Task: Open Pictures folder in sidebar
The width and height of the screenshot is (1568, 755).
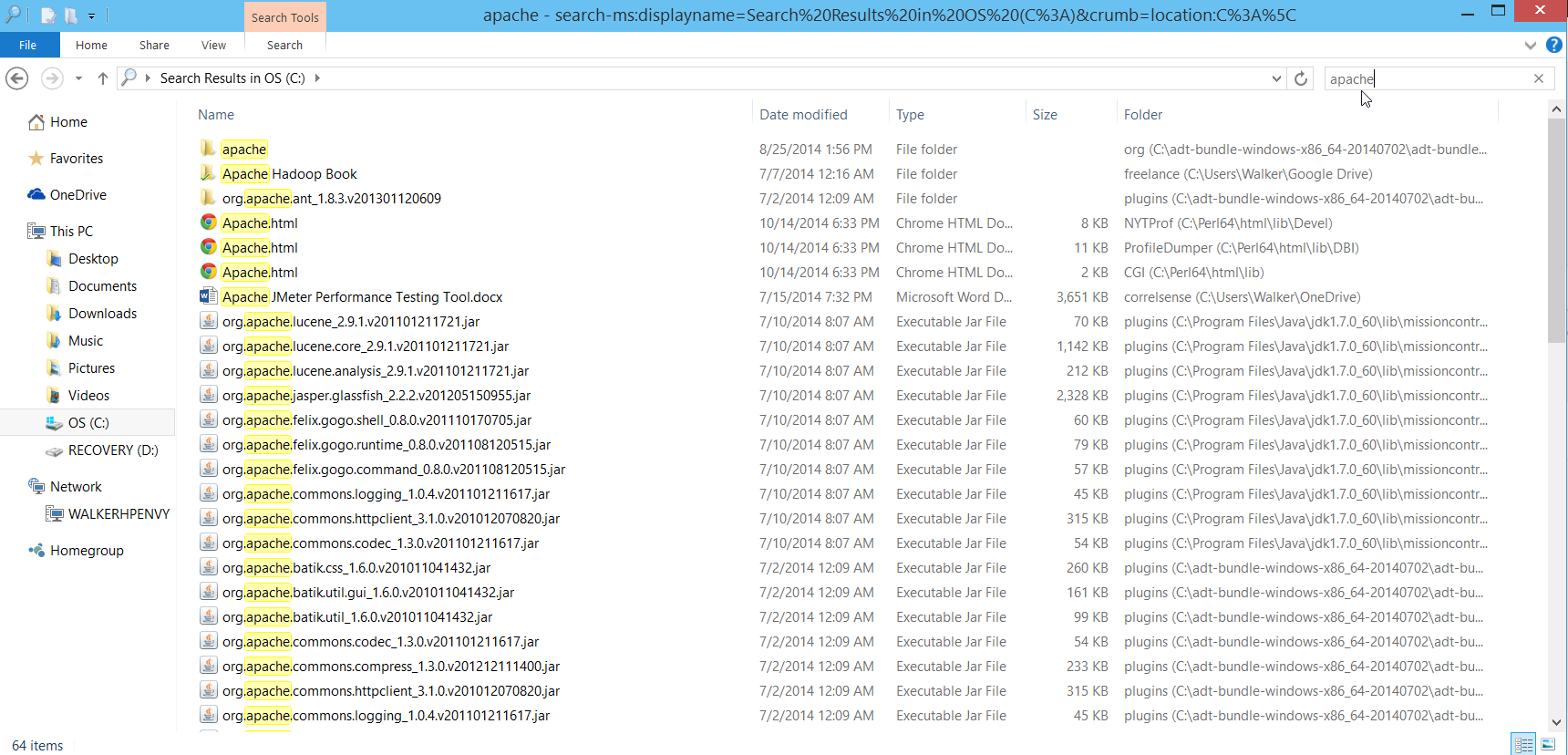Action: click(91, 368)
